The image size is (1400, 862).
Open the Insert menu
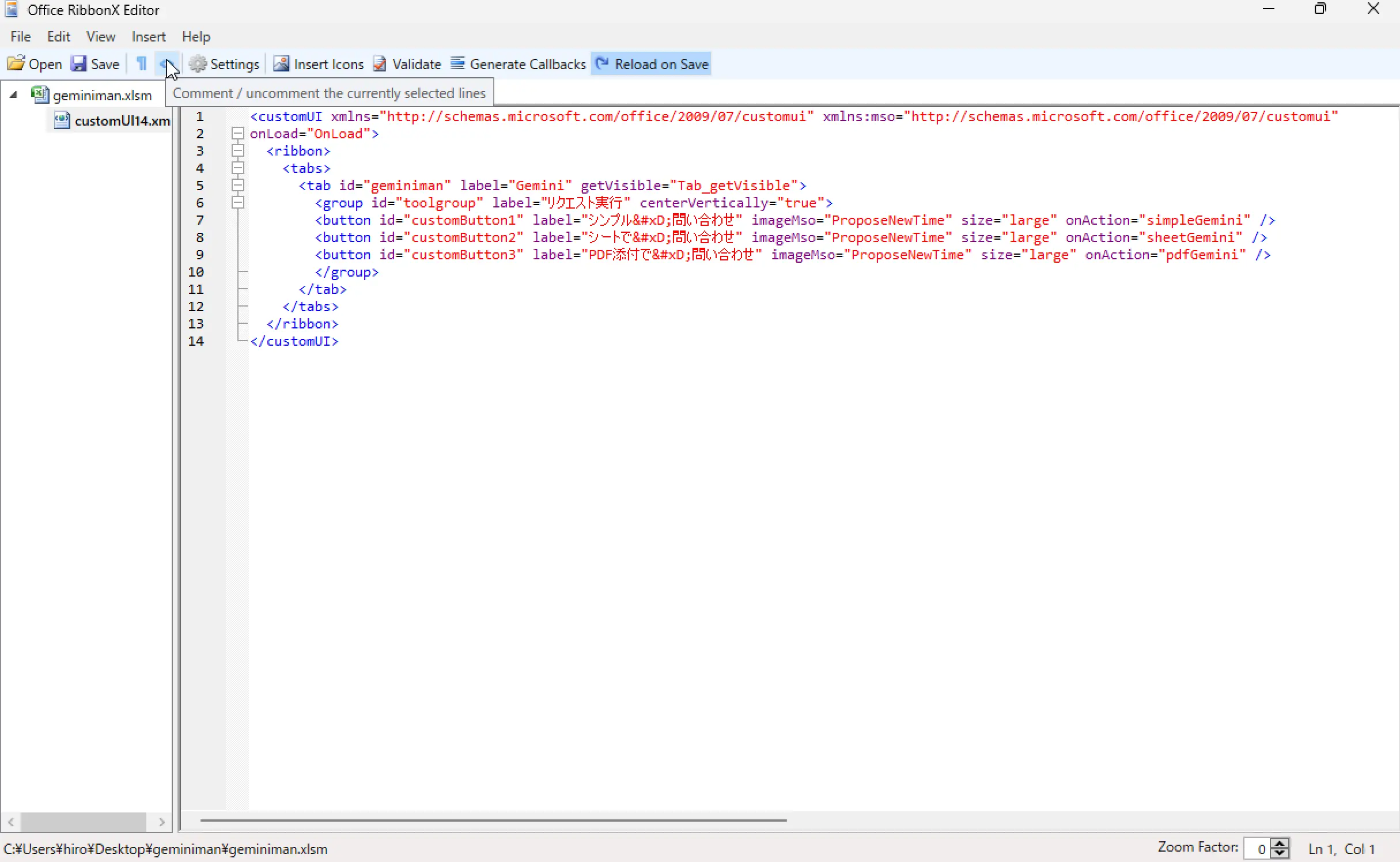[148, 37]
